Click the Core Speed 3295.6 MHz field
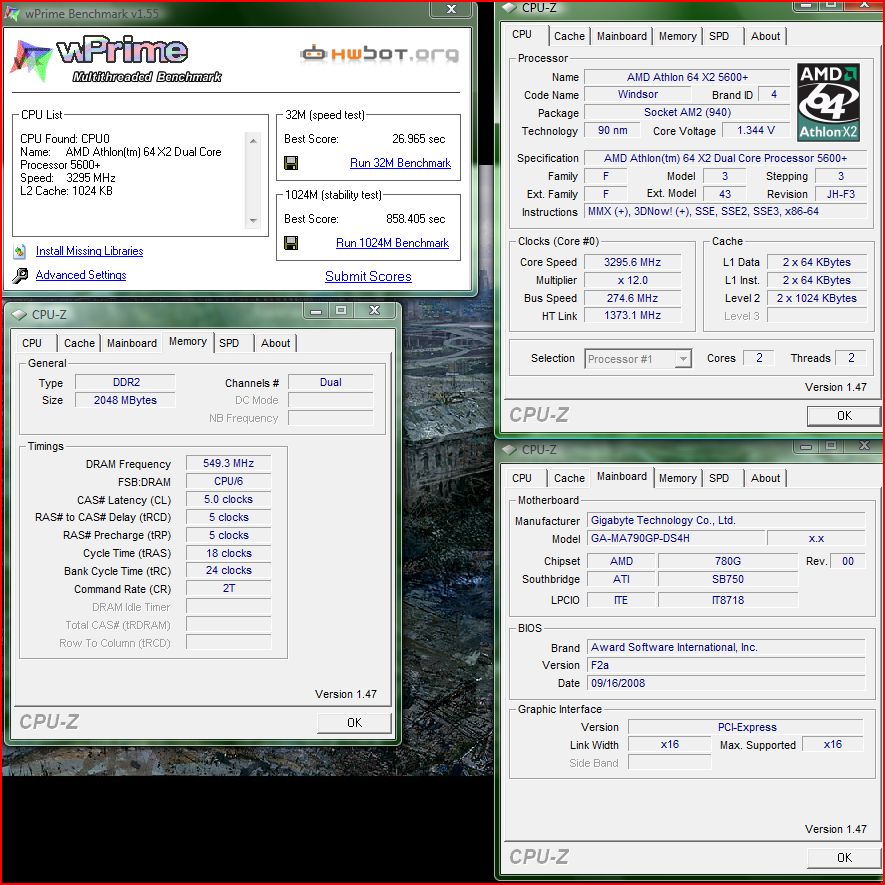Screen dimensions: 885x885 (x=632, y=262)
